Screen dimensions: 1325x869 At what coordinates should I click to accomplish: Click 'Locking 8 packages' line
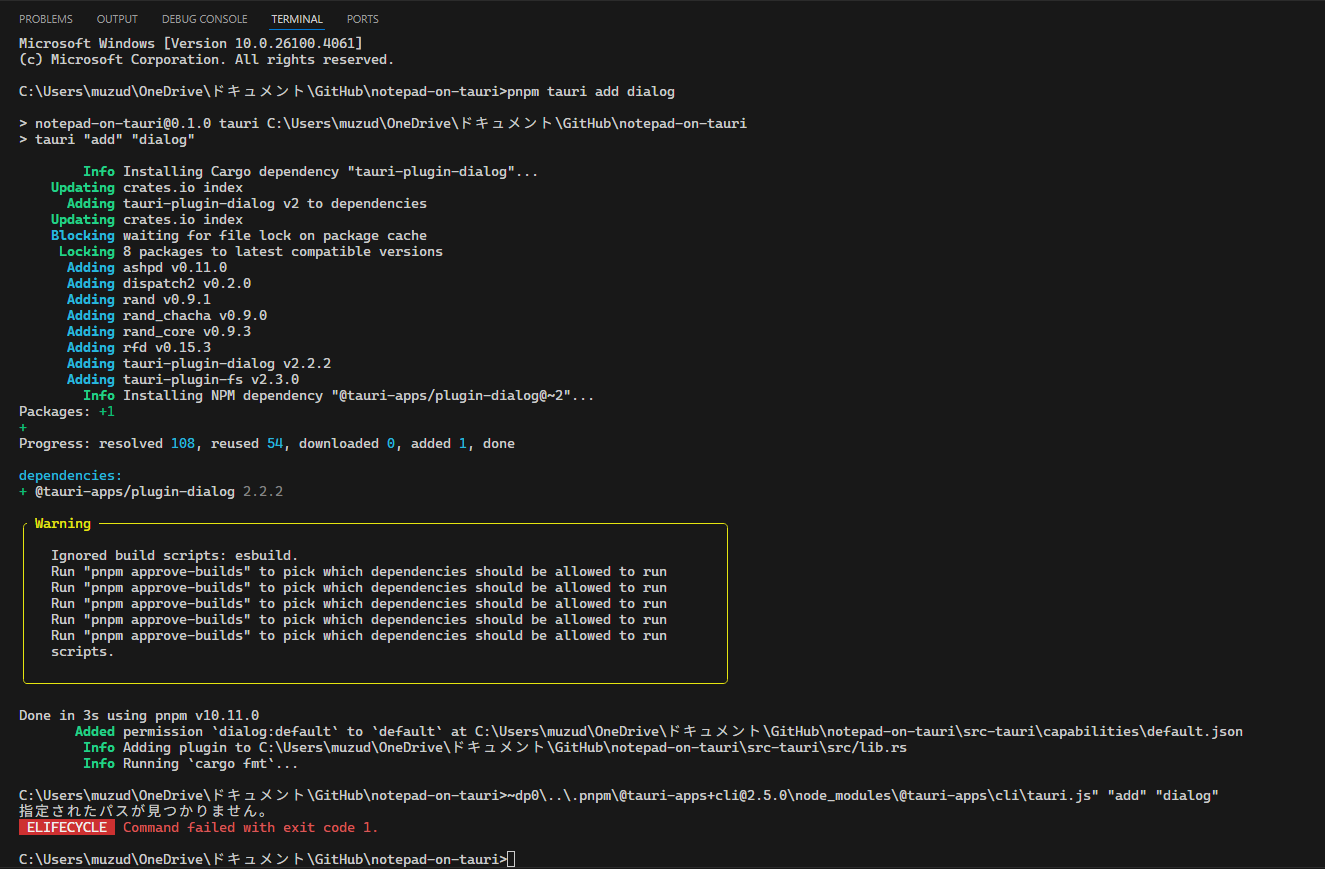(x=251, y=252)
